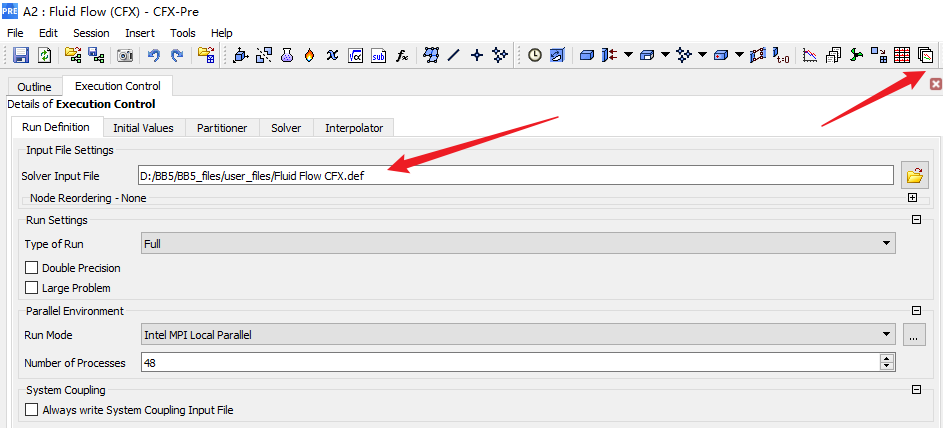
Task: Open dropdown arrow beside the boundary icon
Action: pos(628,55)
